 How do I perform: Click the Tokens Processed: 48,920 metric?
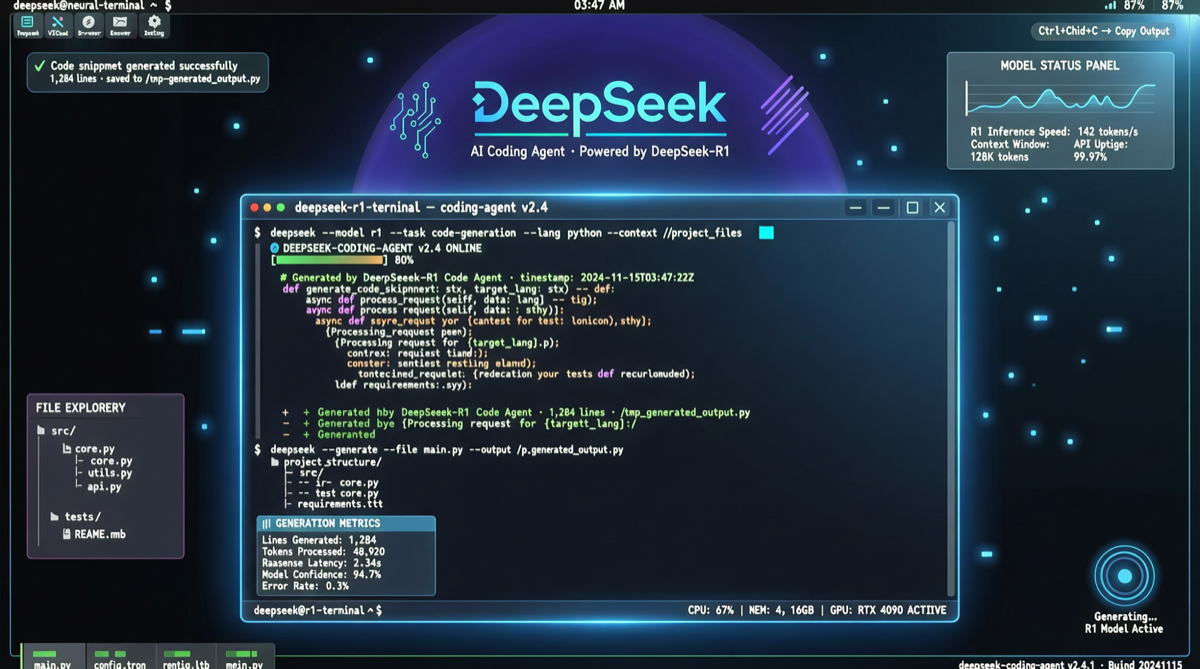(x=323, y=552)
